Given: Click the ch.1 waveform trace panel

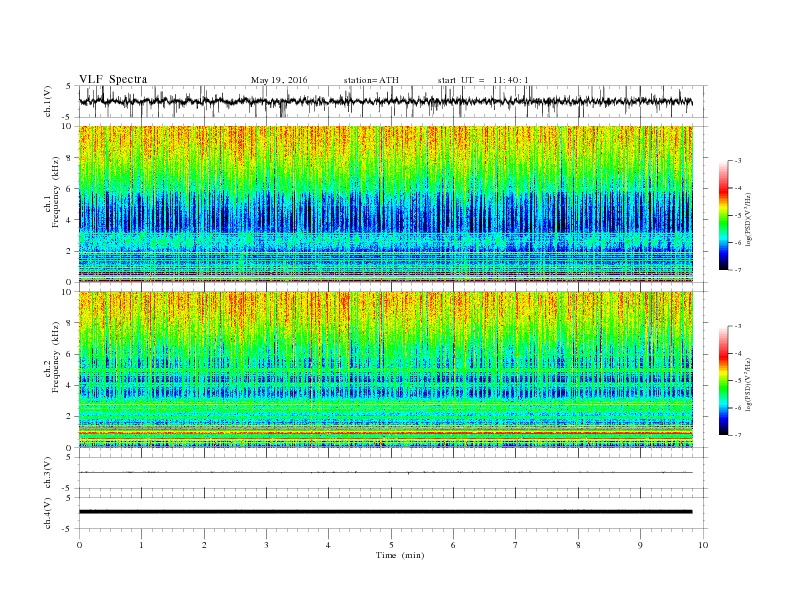Looking at the screenshot, I should (393, 101).
